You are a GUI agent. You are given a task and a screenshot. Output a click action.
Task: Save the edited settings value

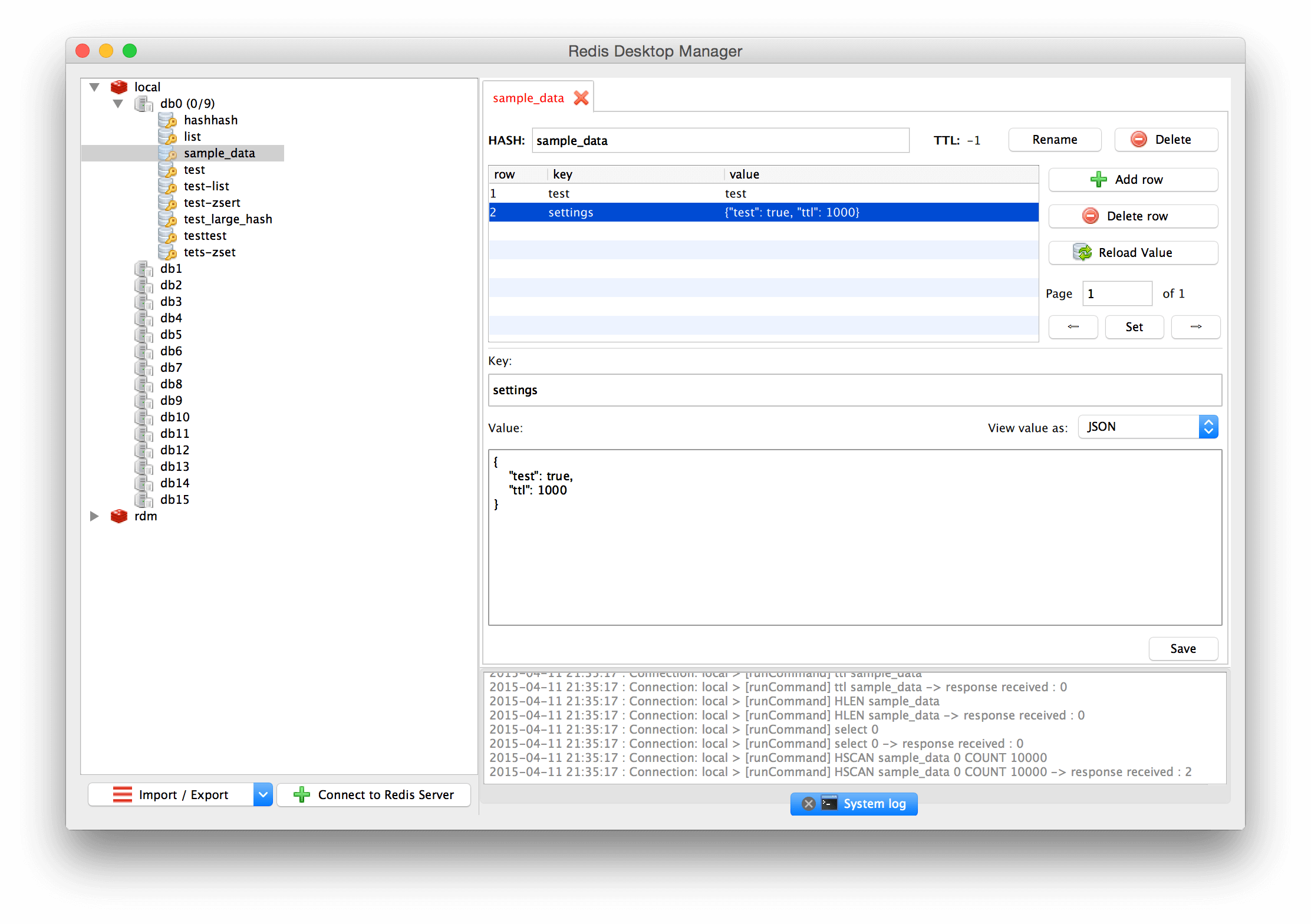(1182, 648)
